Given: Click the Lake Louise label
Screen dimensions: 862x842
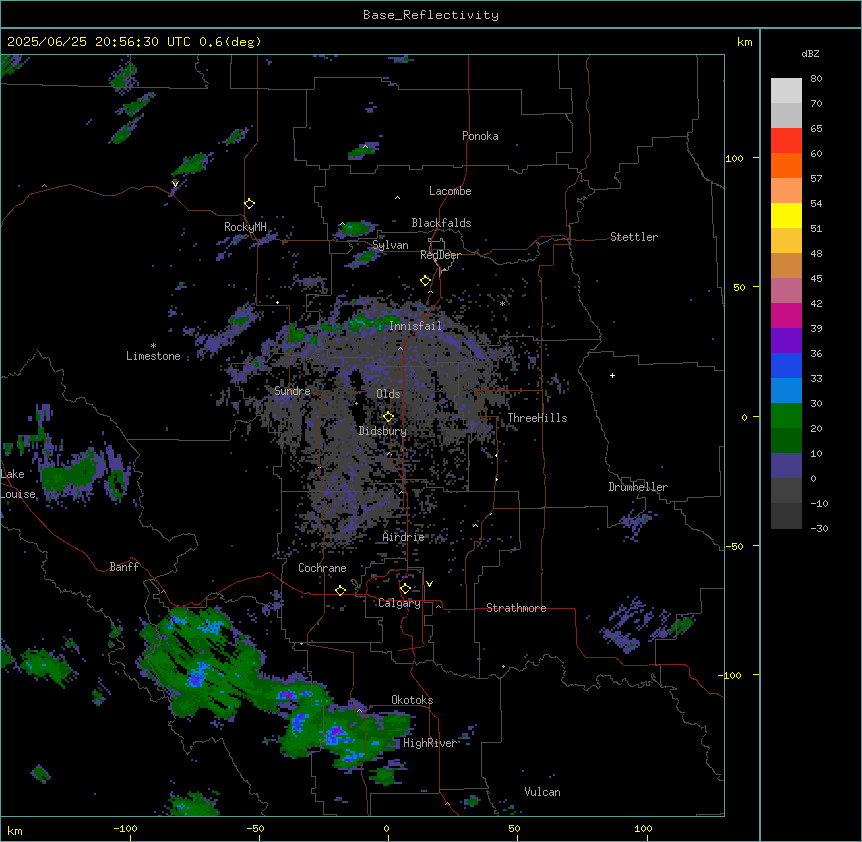Looking at the screenshot, I should pyautogui.click(x=16, y=484).
